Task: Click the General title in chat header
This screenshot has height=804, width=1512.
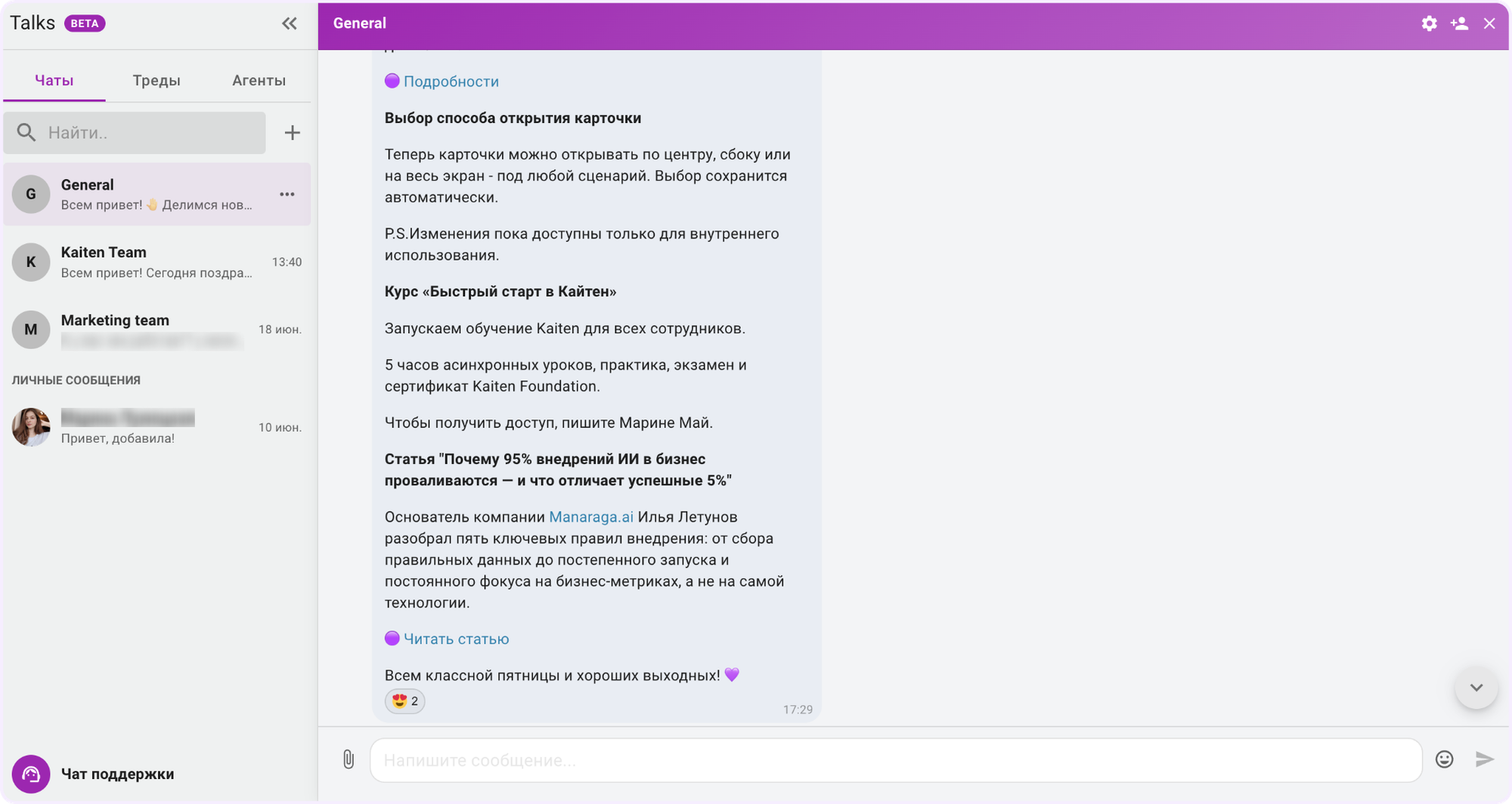Action: 360,23
